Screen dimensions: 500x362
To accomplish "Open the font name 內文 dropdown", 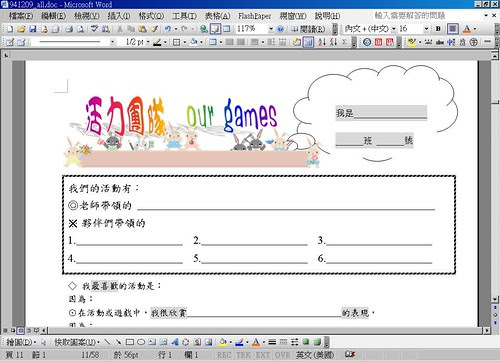I will (x=393, y=29).
